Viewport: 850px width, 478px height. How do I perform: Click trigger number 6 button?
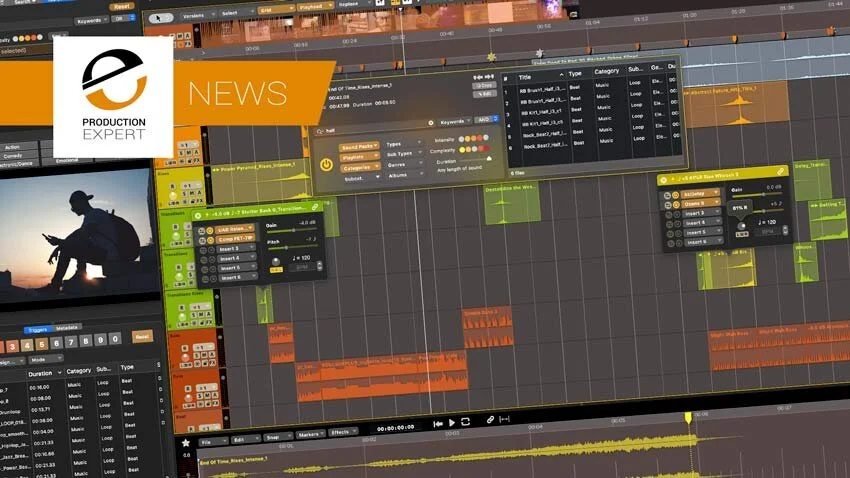point(56,343)
